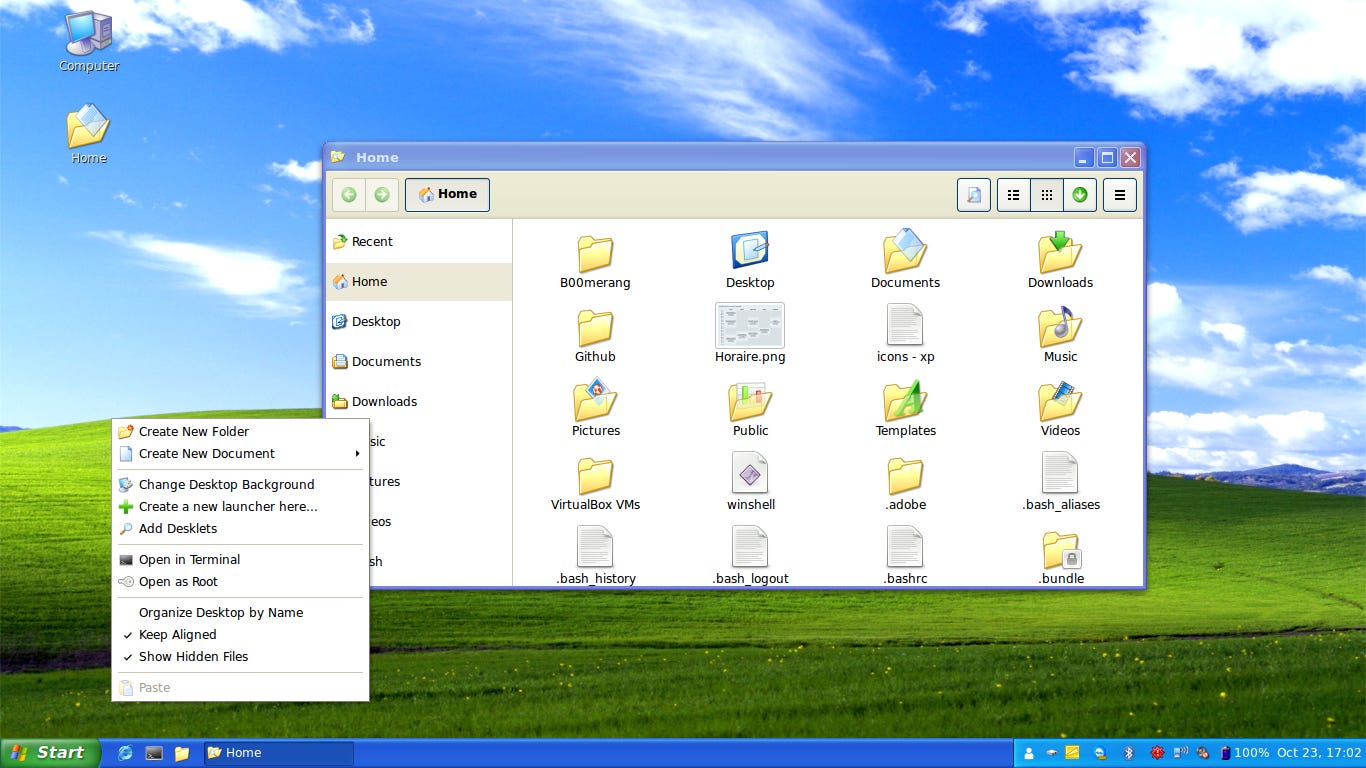Open the file search icon in the toolbar

click(x=973, y=194)
